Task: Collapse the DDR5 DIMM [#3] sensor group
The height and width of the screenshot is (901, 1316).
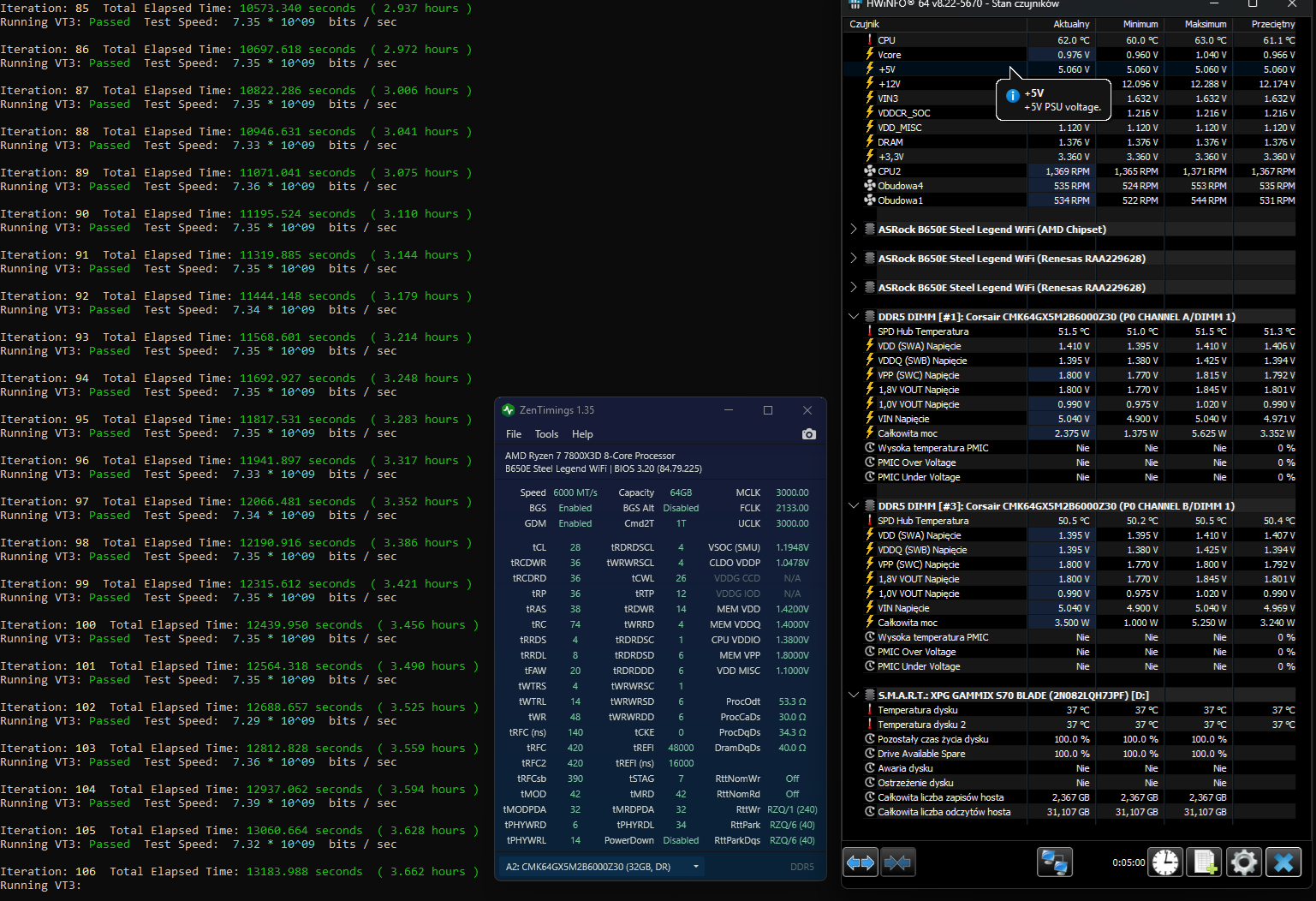Action: [x=854, y=506]
